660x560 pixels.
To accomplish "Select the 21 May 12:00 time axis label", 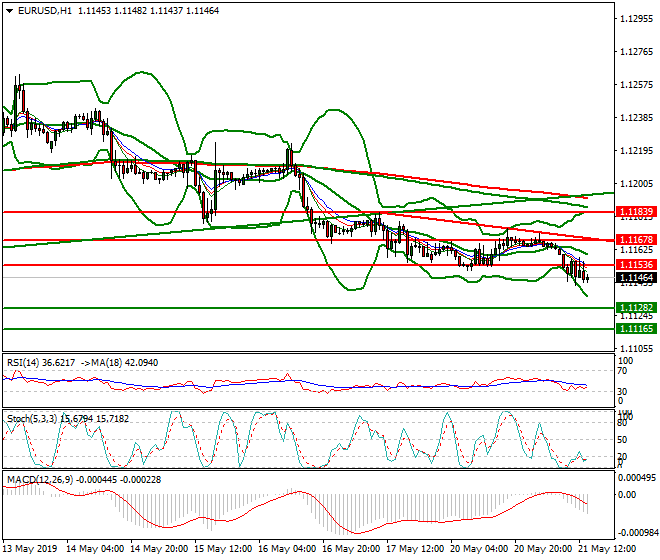I will (x=607, y=549).
